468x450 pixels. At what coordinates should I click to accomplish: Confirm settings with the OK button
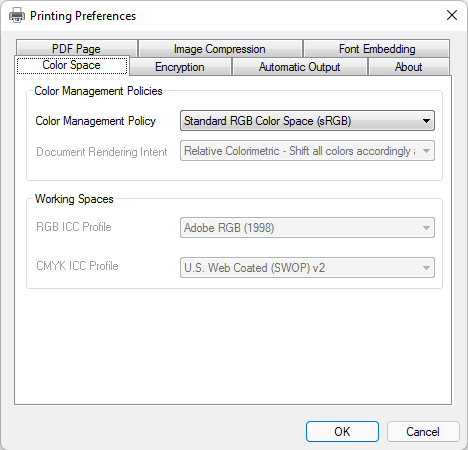342,432
